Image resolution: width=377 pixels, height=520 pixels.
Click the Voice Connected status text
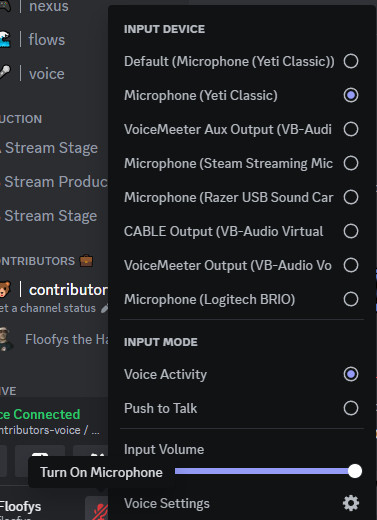pyautogui.click(x=40, y=414)
